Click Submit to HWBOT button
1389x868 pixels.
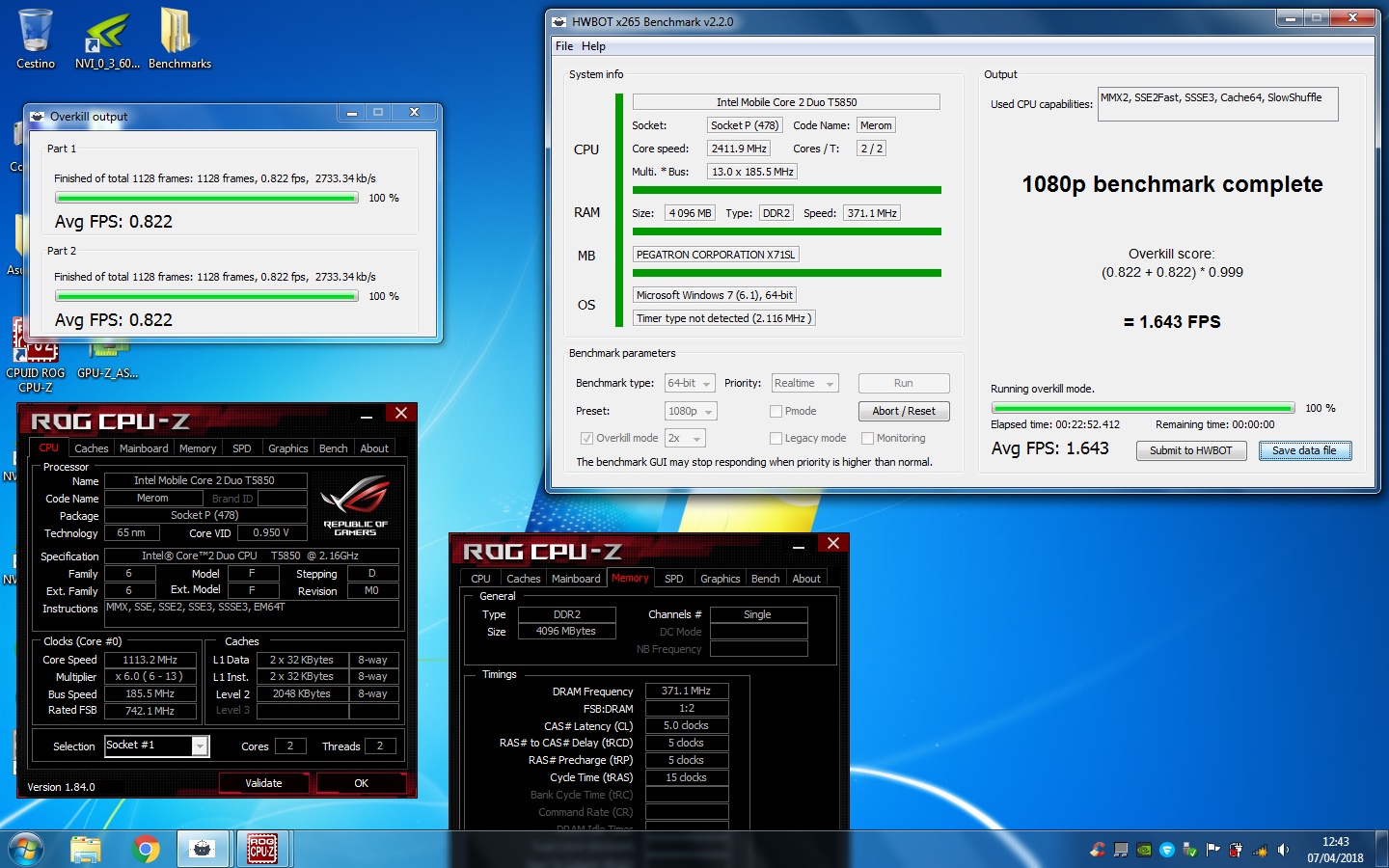(x=1191, y=450)
